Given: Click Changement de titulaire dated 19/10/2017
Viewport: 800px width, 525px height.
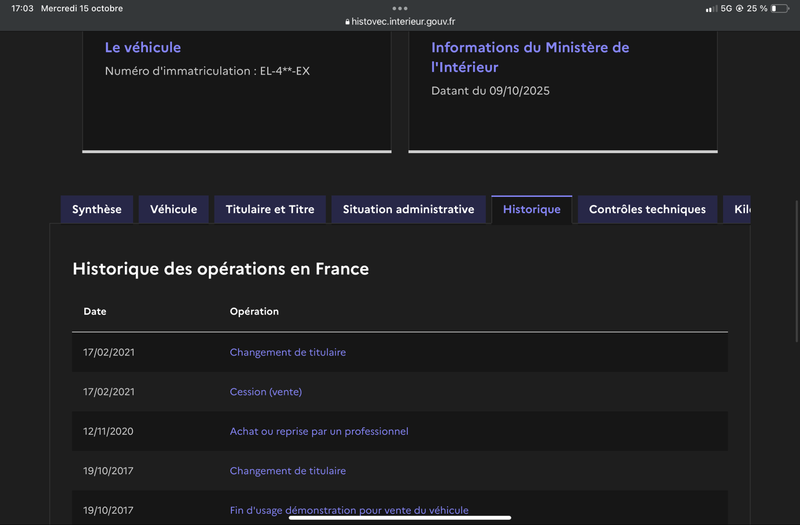Looking at the screenshot, I should [x=288, y=471].
